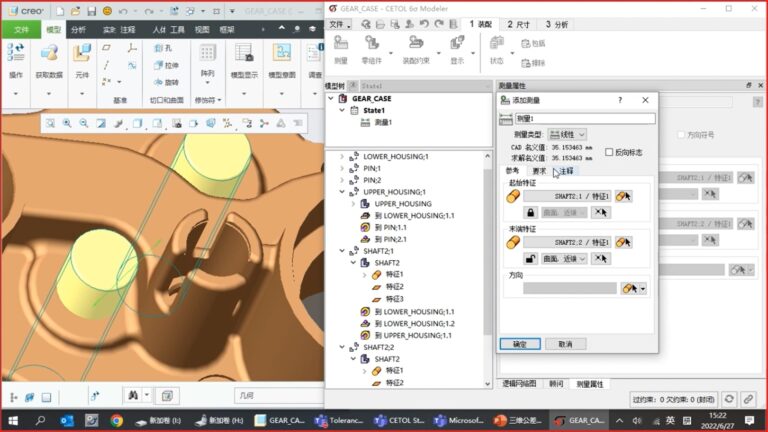768x432 pixels.
Task: Click the Windows Start button
Action: (13, 420)
